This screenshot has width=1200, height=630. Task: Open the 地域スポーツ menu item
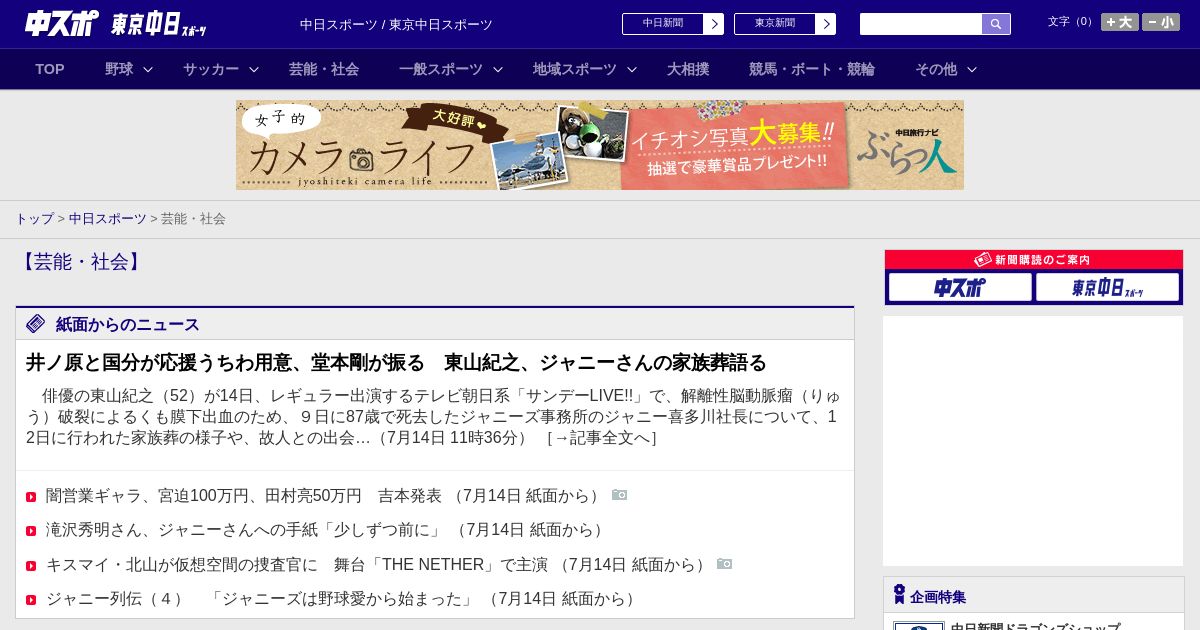coord(575,69)
